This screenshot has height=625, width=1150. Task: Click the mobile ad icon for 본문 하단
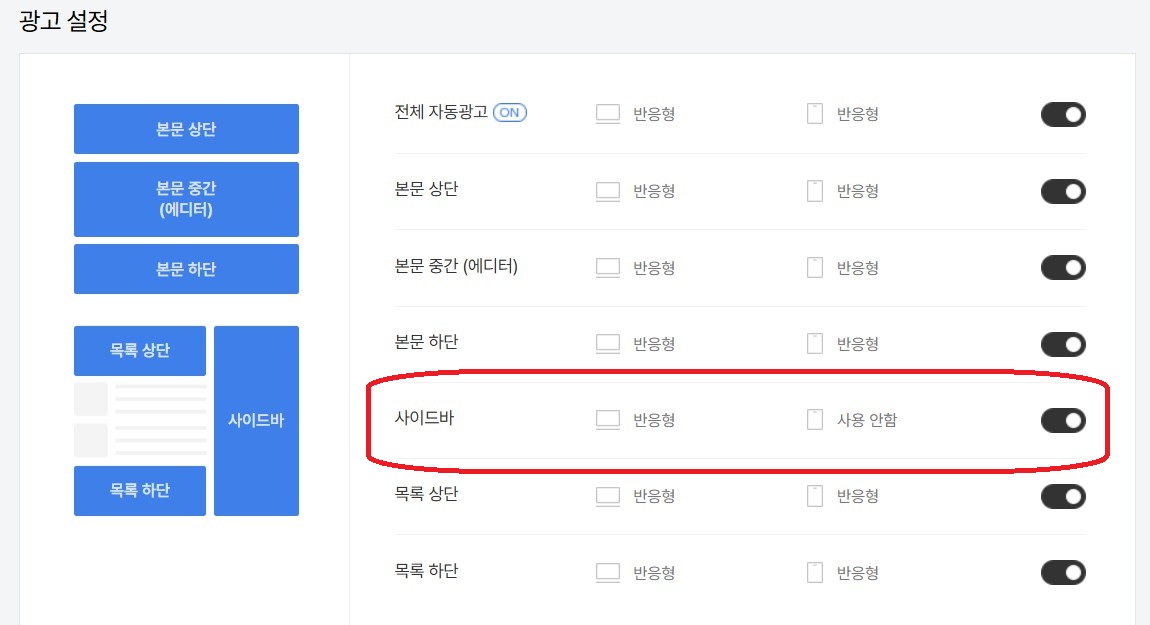pos(814,343)
